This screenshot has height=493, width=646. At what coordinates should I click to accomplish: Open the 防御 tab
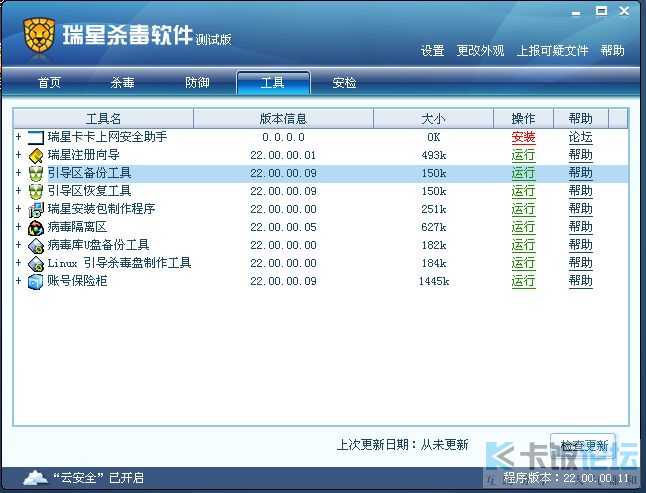click(x=197, y=82)
